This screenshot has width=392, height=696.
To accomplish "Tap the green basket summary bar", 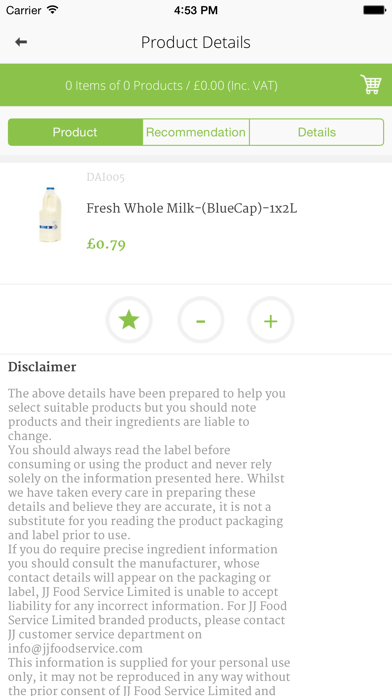I will [196, 85].
